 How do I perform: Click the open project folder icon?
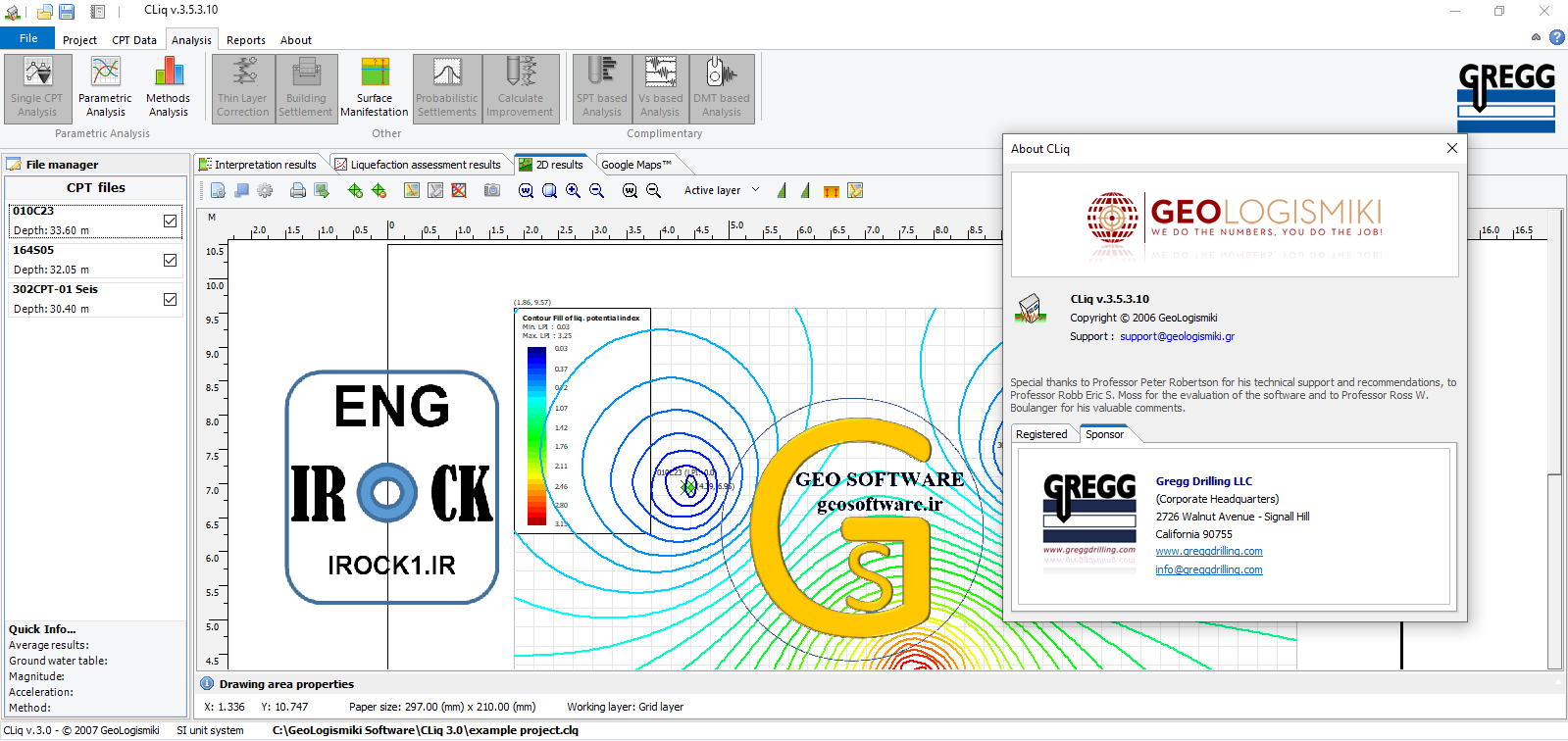point(44,12)
